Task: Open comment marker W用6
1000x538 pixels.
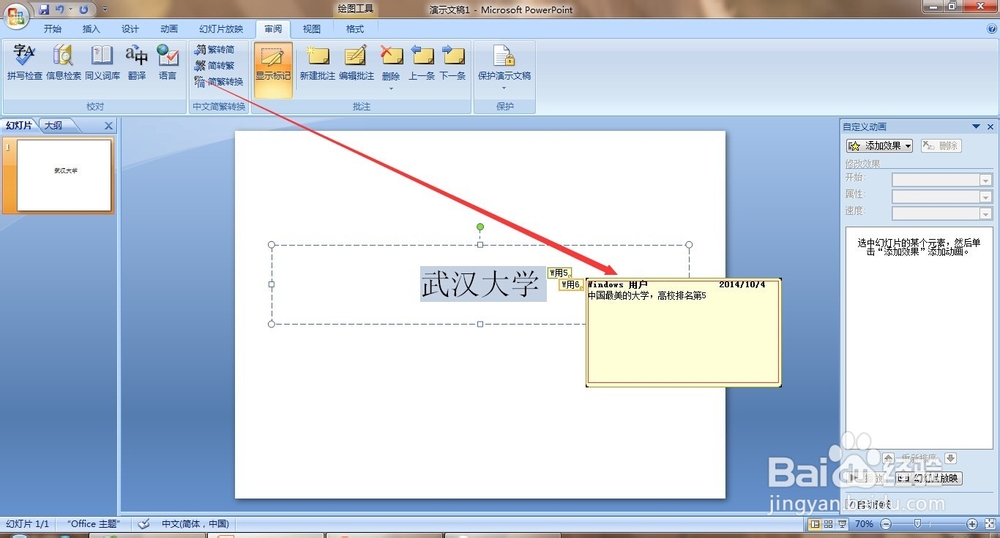Action: click(x=571, y=284)
